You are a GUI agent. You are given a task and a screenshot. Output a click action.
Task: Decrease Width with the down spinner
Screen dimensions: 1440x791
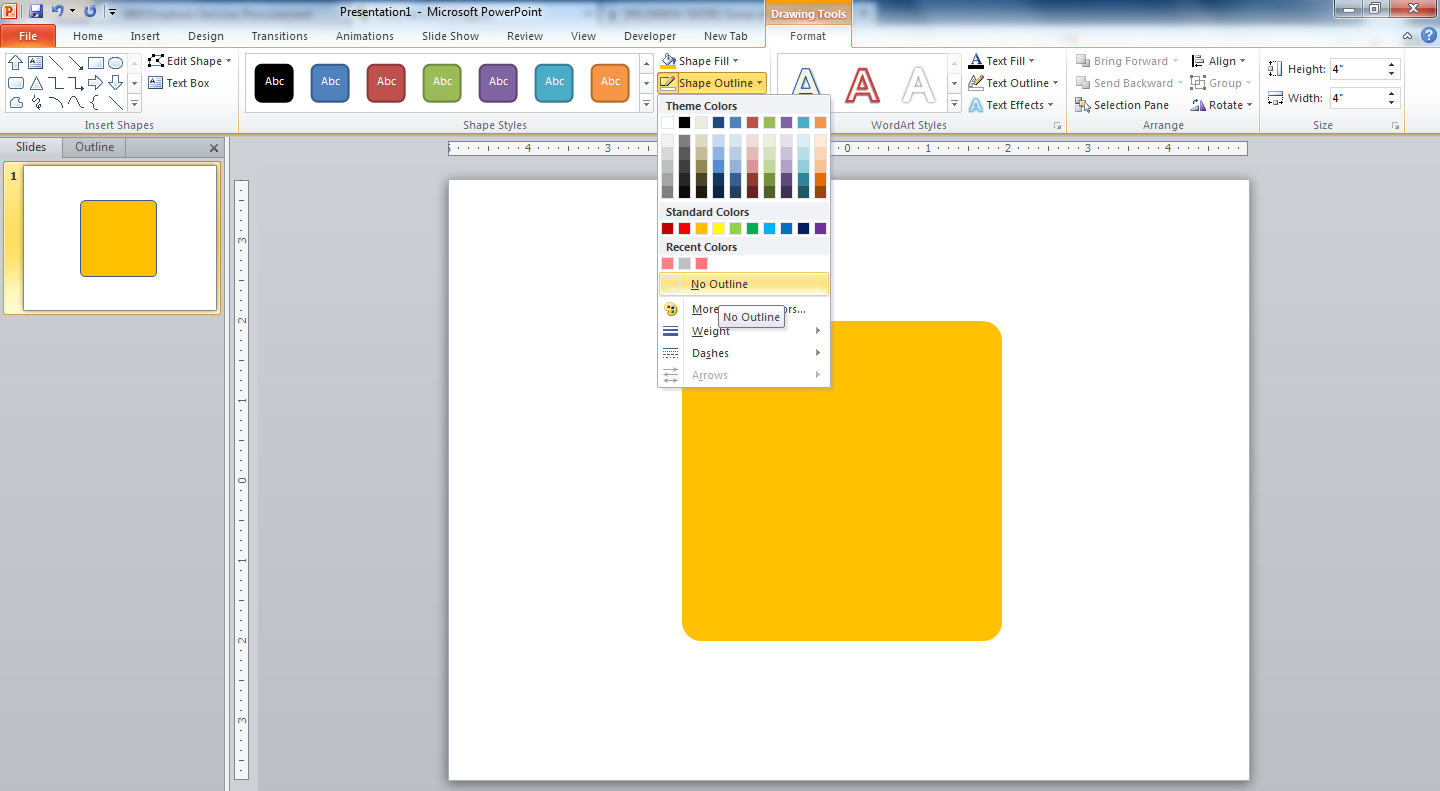click(1392, 103)
